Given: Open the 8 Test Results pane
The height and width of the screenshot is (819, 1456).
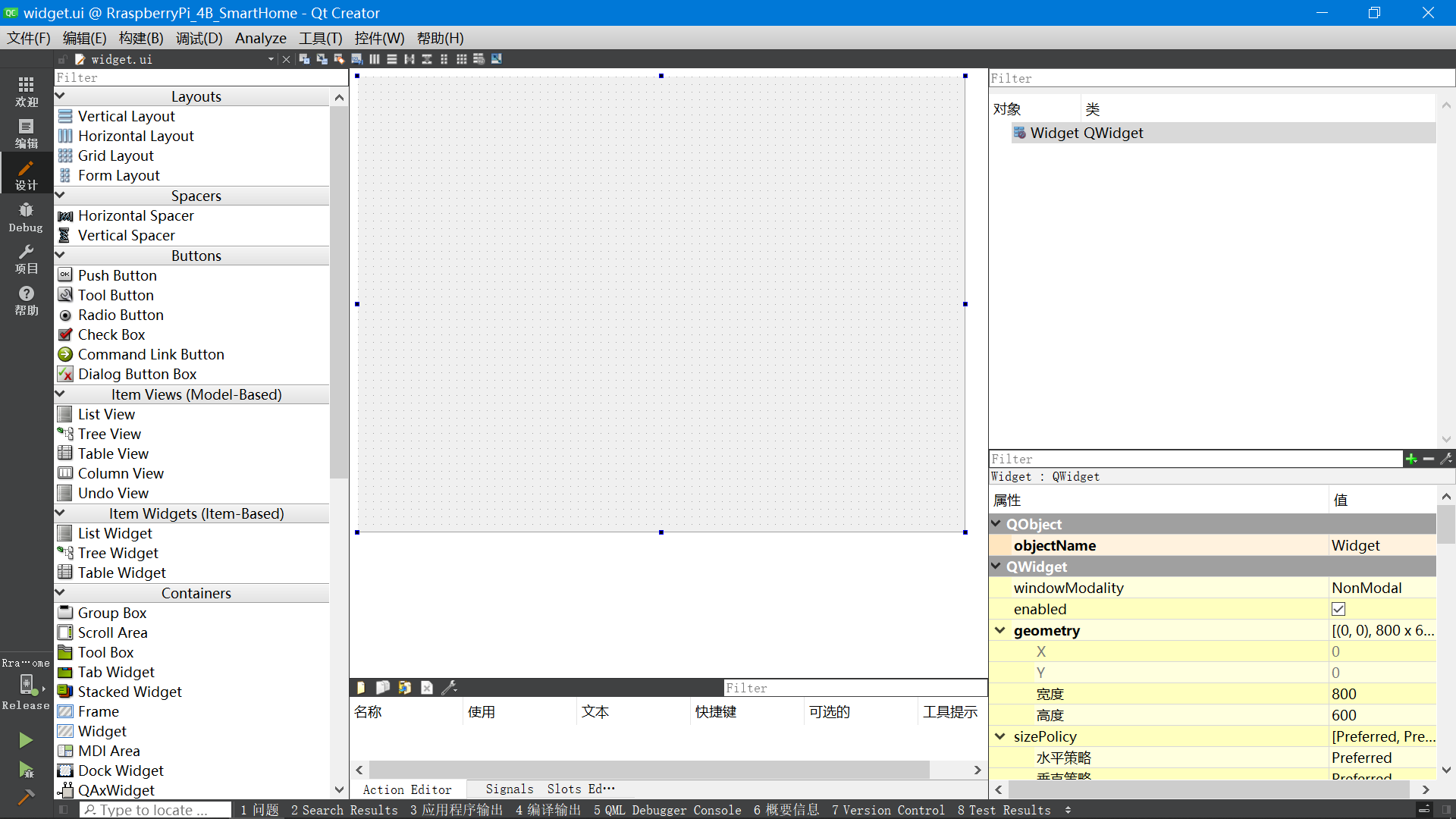Looking at the screenshot, I should (x=1004, y=810).
